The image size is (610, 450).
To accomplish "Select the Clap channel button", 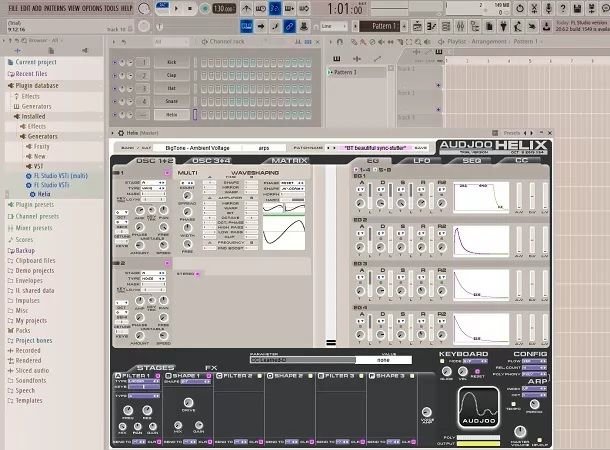I will coord(172,75).
